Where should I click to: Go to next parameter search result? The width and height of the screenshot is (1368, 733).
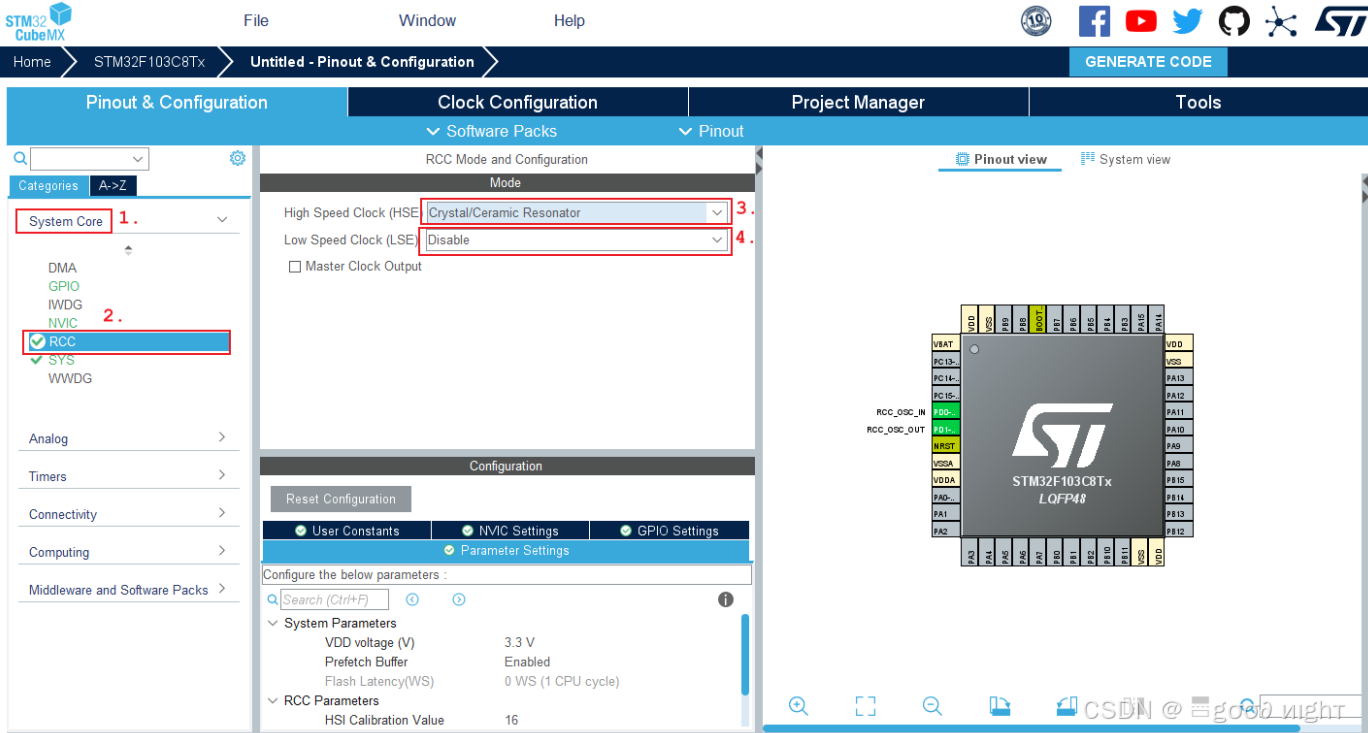[x=459, y=599]
